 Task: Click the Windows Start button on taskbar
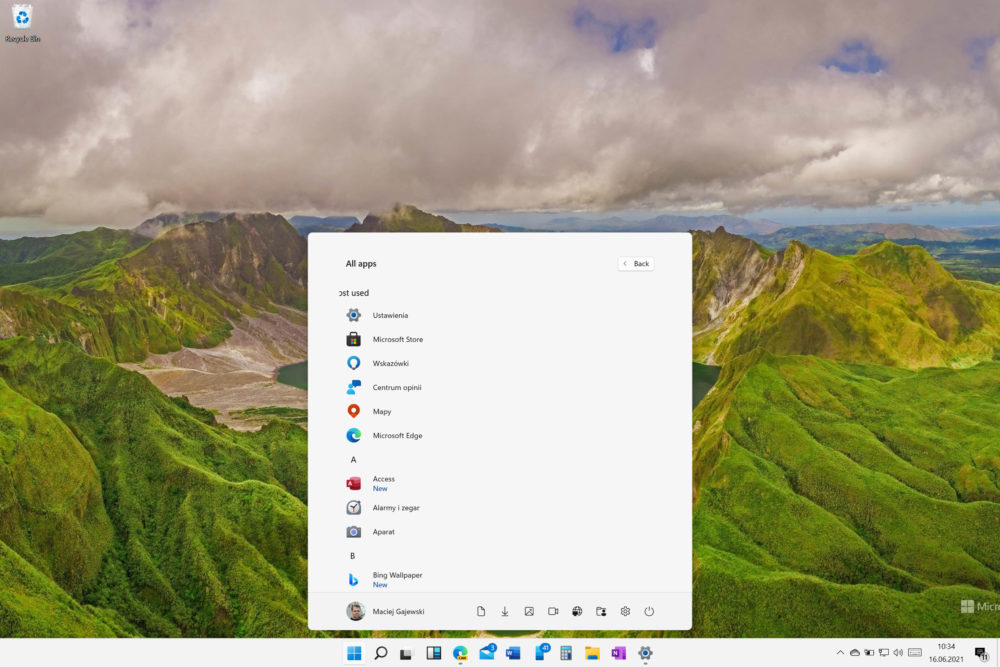354,653
